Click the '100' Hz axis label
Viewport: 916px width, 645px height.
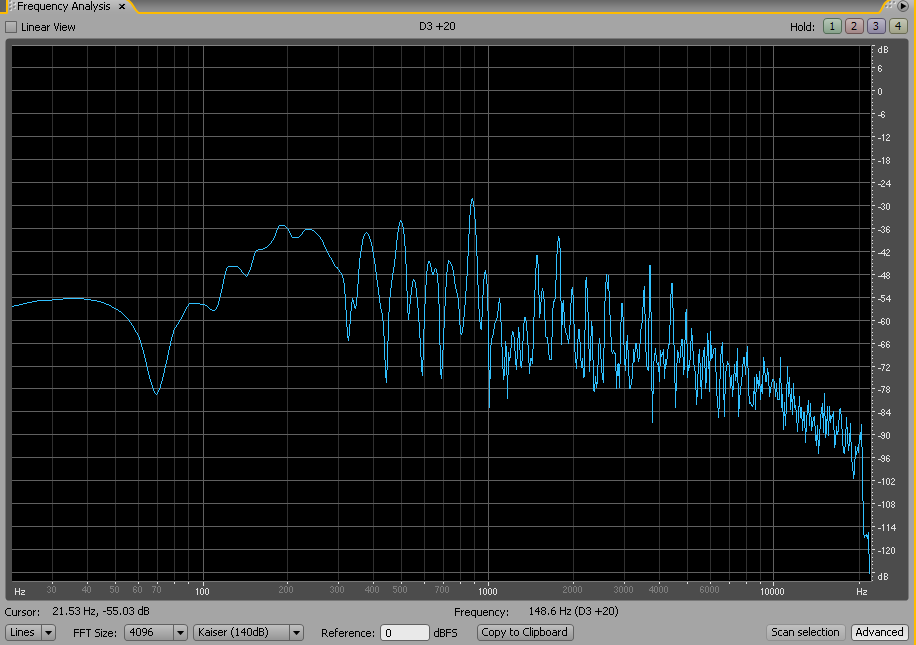202,591
